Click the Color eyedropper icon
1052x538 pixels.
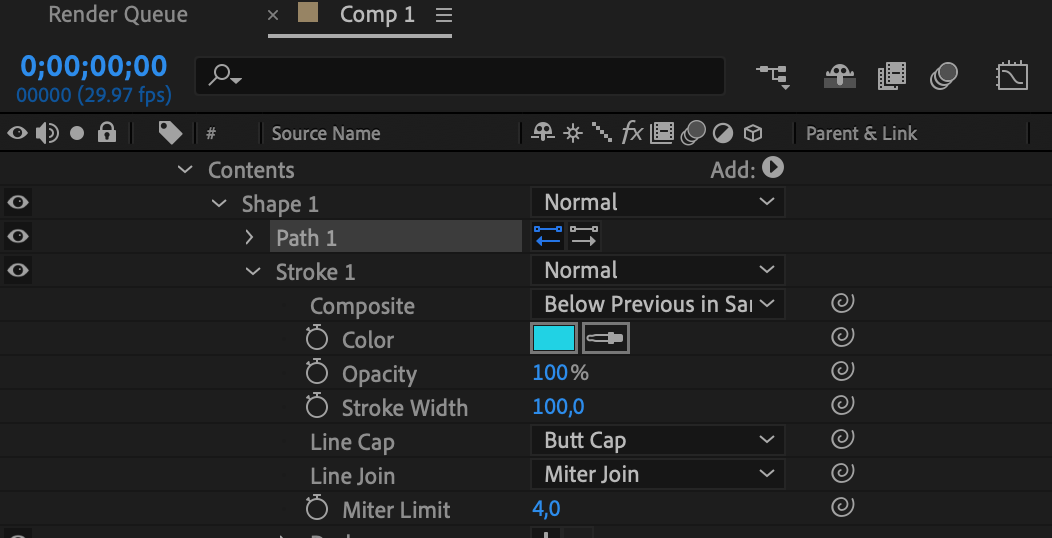pyautogui.click(x=606, y=339)
